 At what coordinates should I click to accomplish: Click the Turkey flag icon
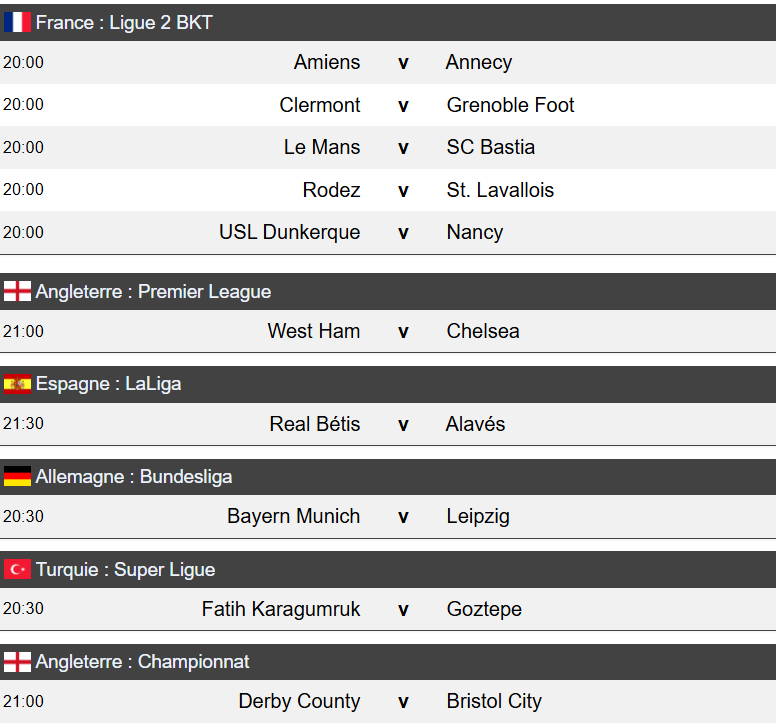[x=17, y=570]
